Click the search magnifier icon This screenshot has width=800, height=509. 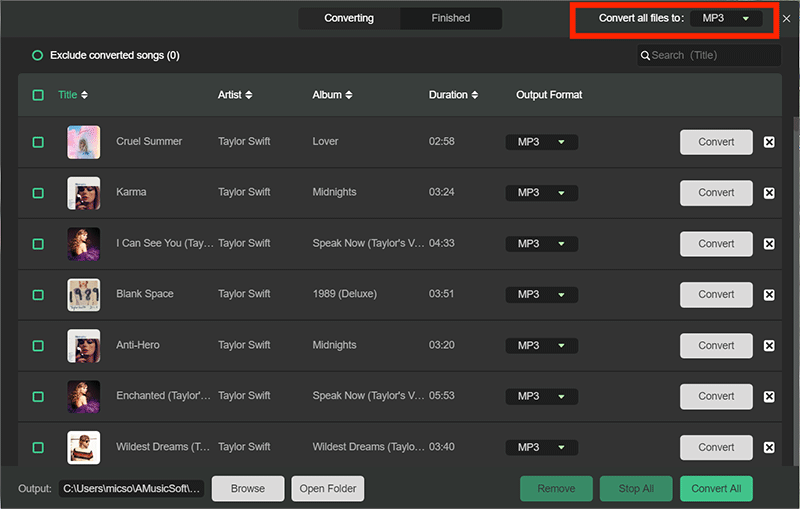tap(645, 56)
